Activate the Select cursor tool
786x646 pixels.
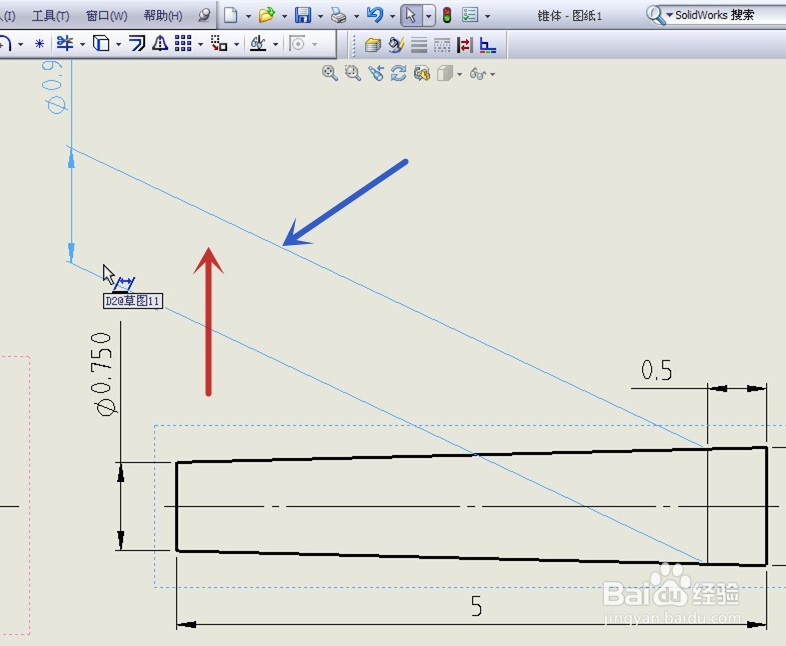click(411, 16)
